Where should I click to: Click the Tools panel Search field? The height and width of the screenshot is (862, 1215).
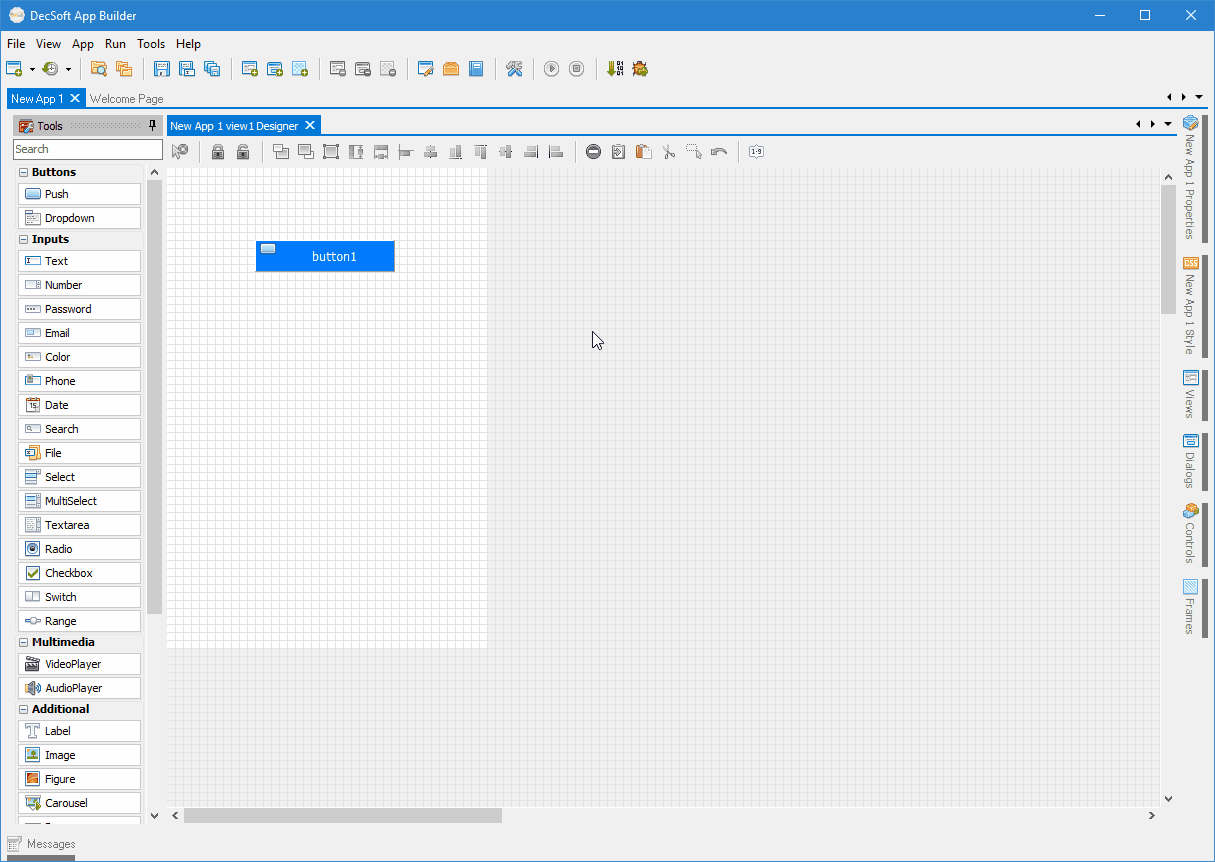(88, 149)
